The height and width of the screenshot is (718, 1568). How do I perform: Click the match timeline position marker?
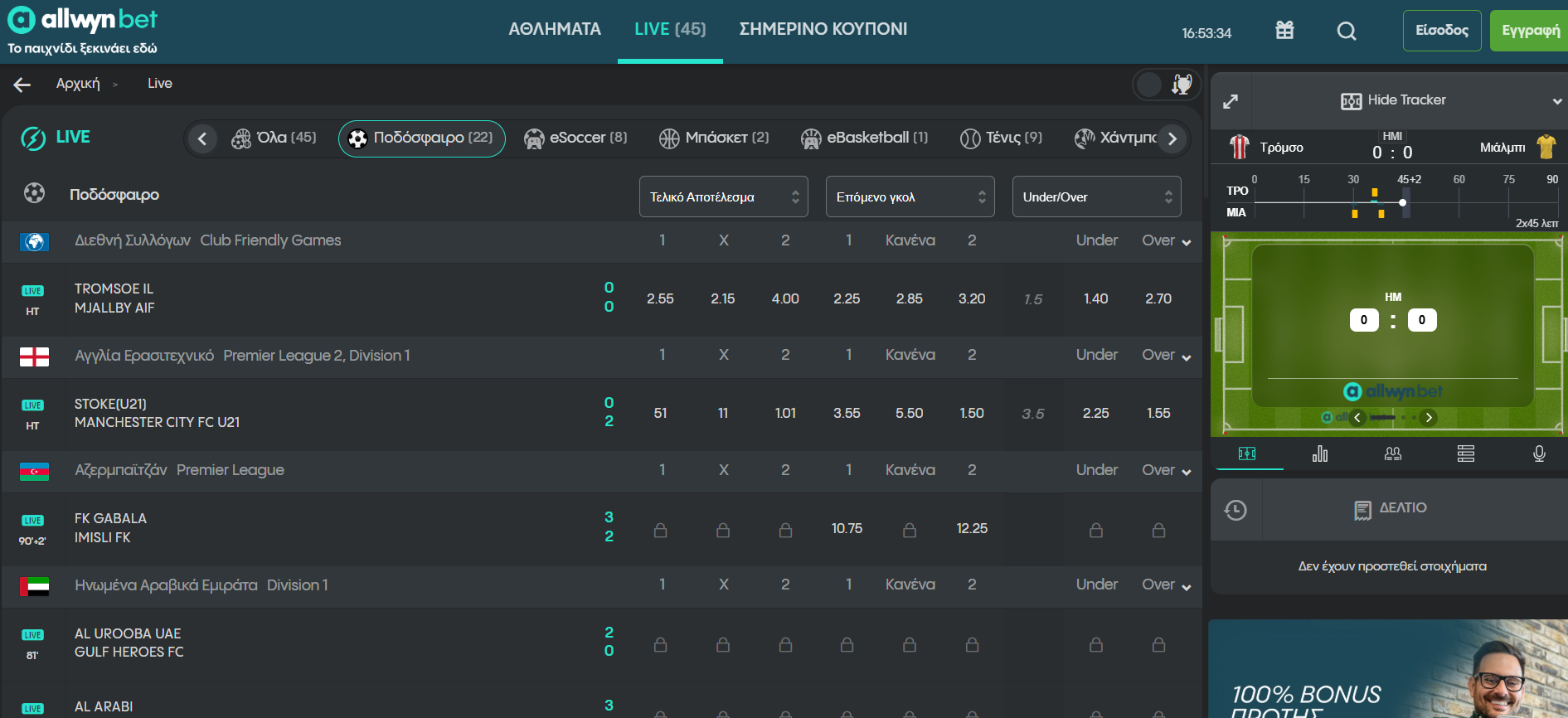click(1403, 202)
